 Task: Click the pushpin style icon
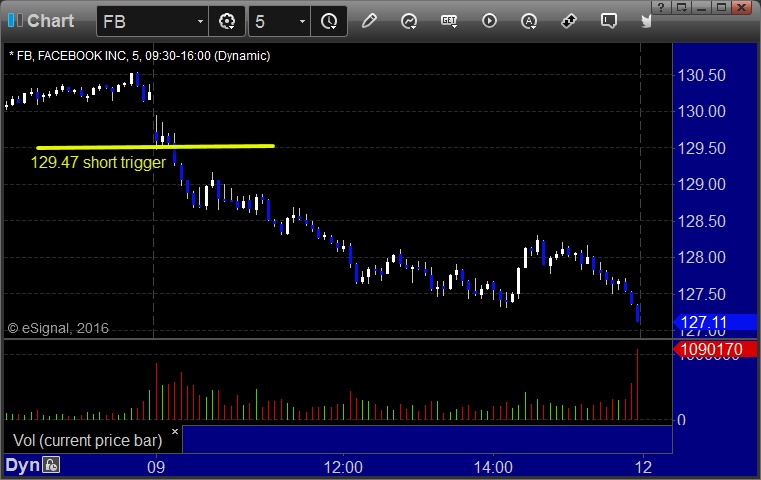pyautogui.click(x=569, y=21)
